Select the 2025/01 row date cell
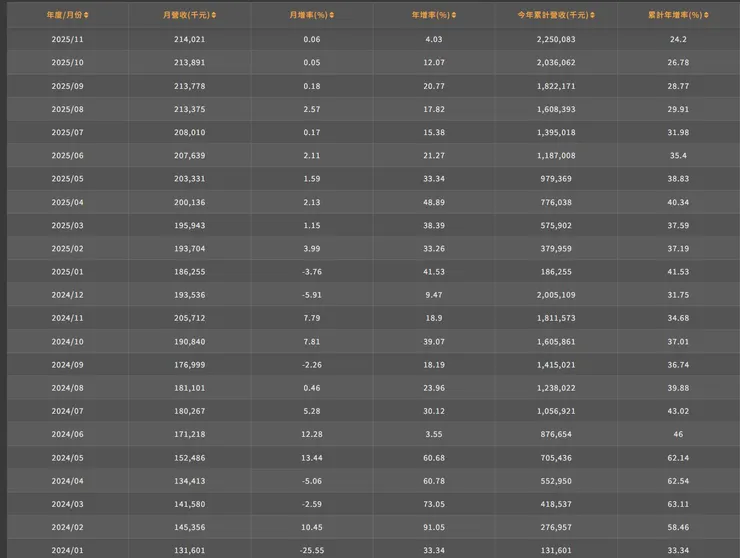 click(68, 273)
